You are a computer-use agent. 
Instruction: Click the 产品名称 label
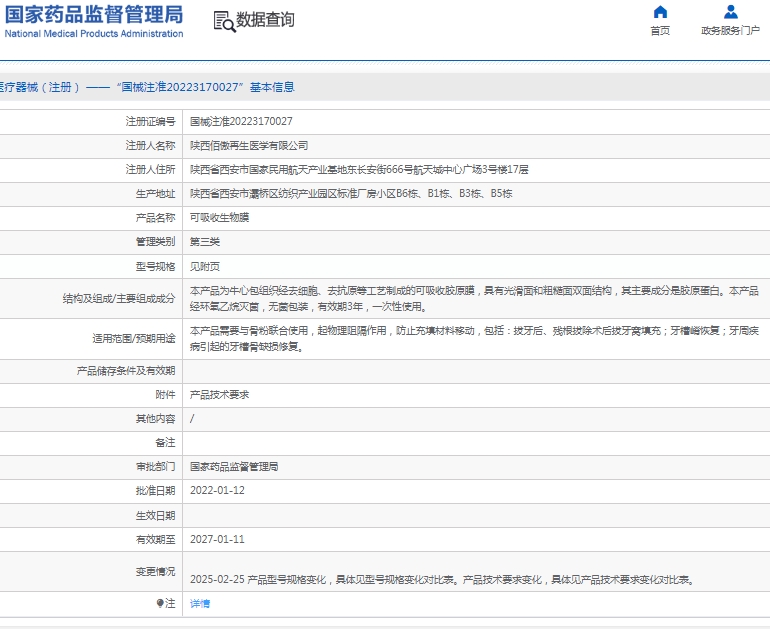point(155,218)
